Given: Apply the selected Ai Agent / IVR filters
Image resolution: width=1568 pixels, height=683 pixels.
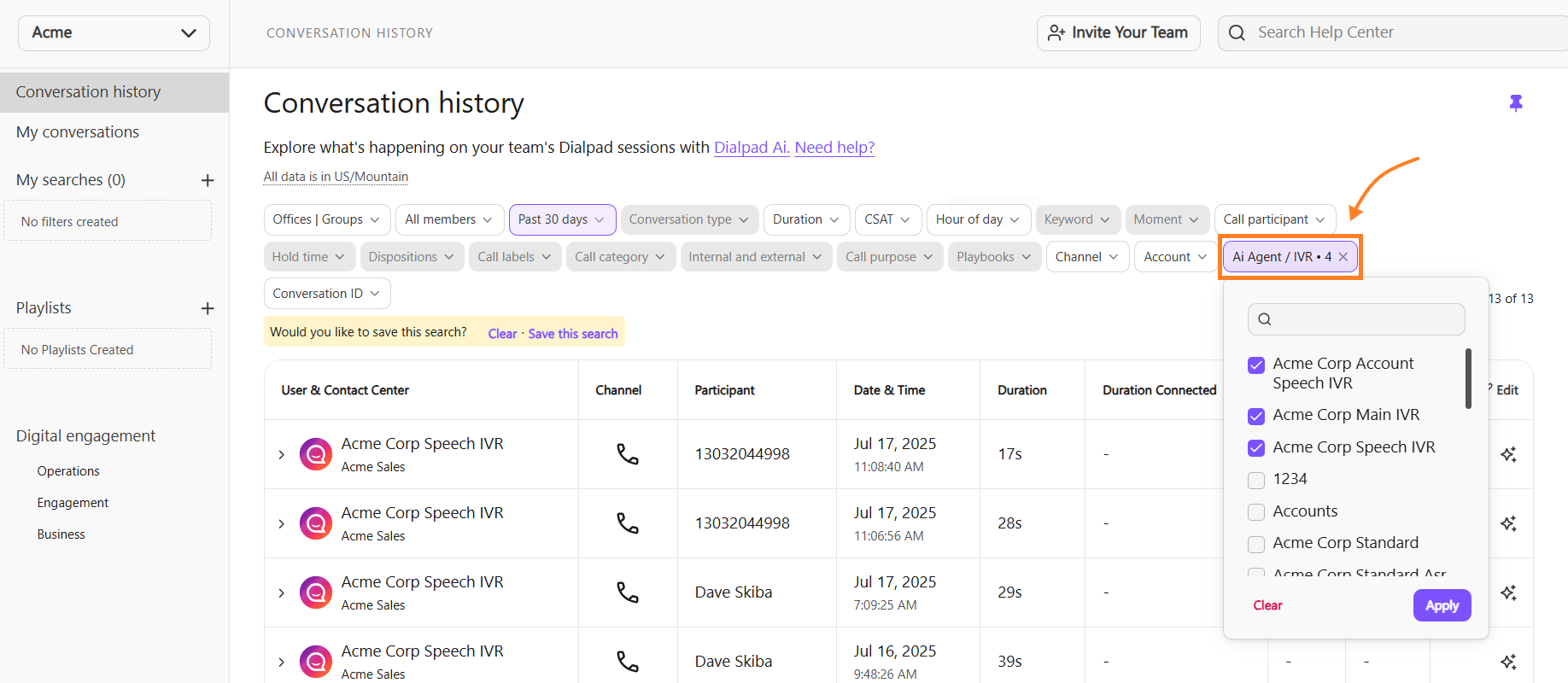Looking at the screenshot, I should point(1442,605).
